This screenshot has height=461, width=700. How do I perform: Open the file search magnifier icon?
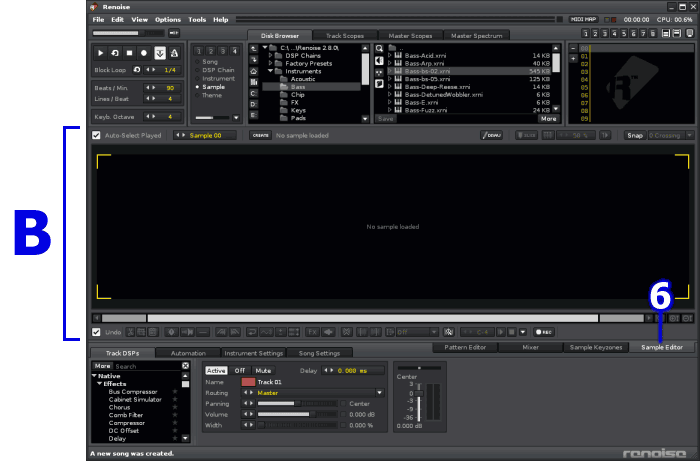[379, 49]
